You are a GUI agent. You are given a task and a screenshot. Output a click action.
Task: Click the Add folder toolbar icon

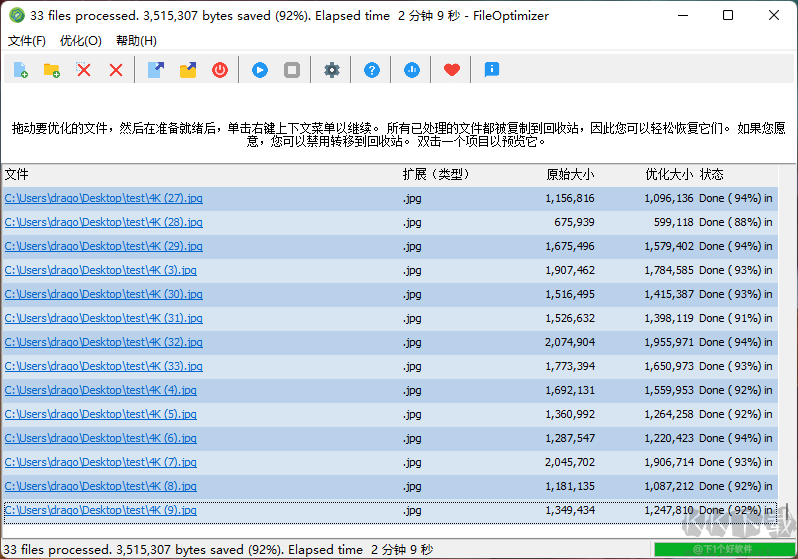coord(51,70)
